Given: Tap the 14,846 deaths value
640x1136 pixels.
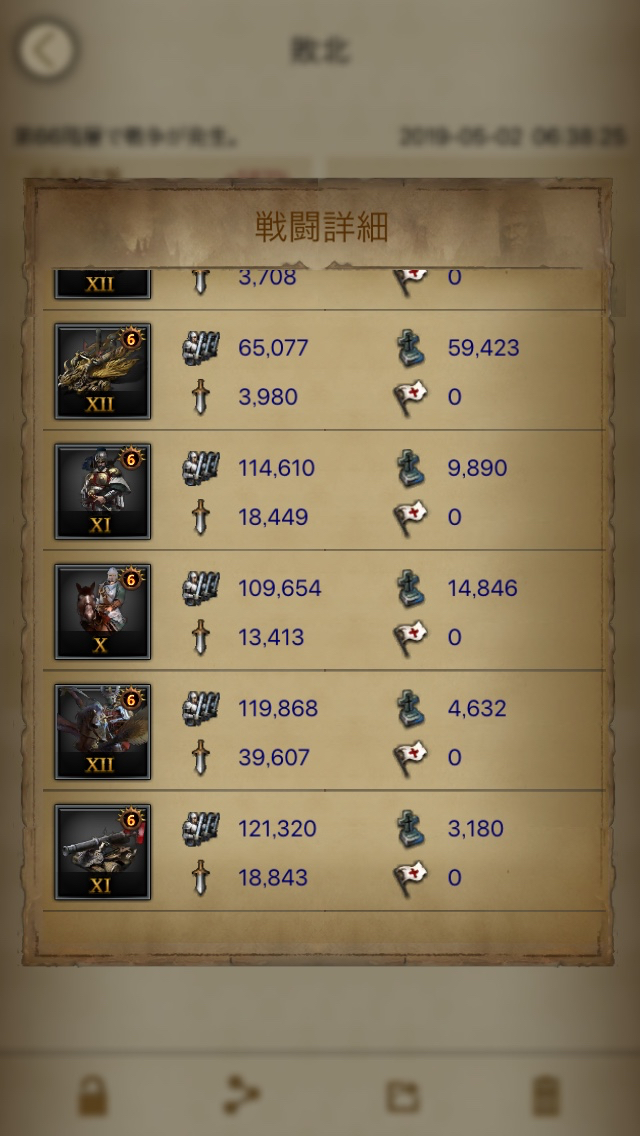Looking at the screenshot, I should [x=483, y=588].
